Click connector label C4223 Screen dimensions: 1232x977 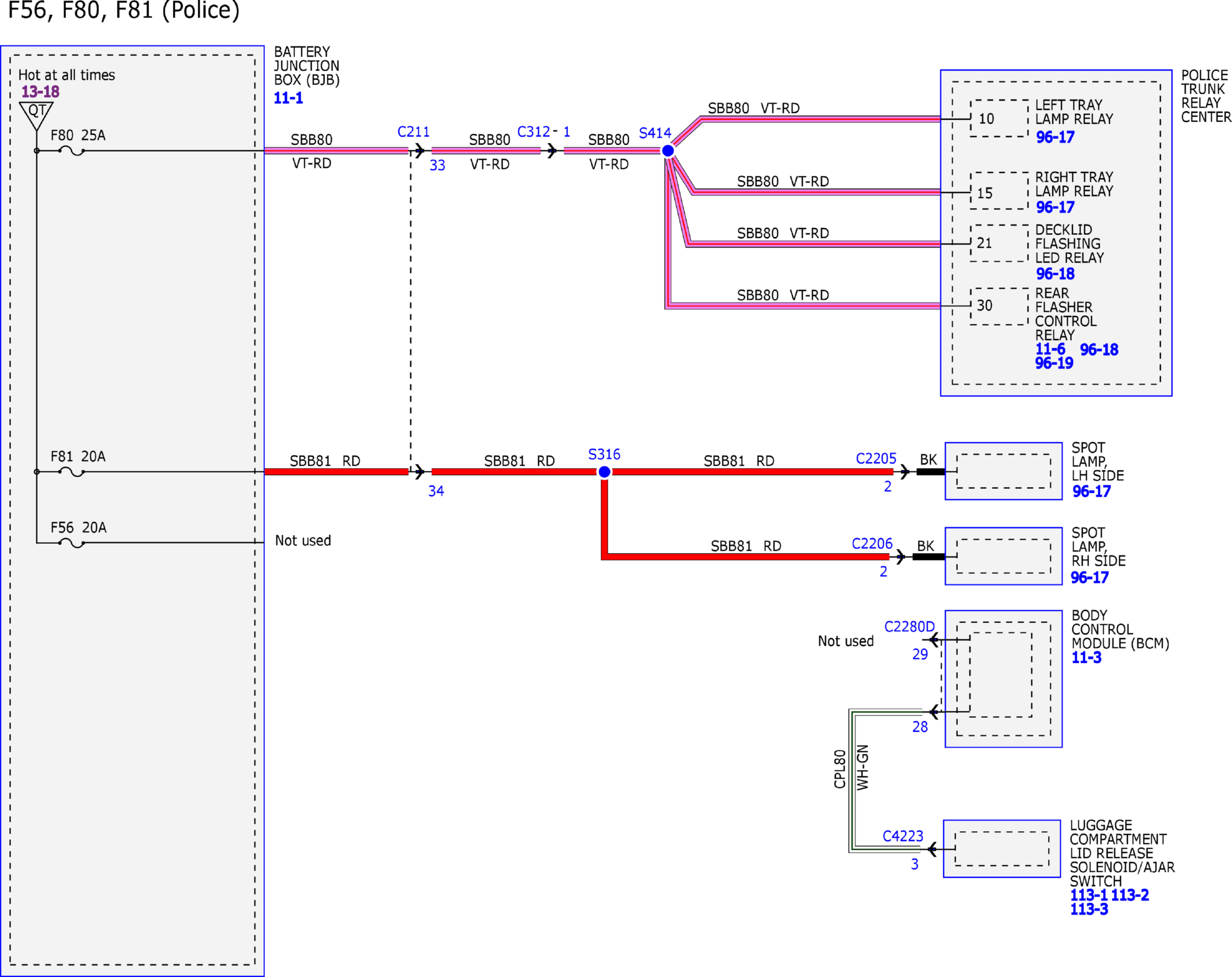click(x=902, y=836)
